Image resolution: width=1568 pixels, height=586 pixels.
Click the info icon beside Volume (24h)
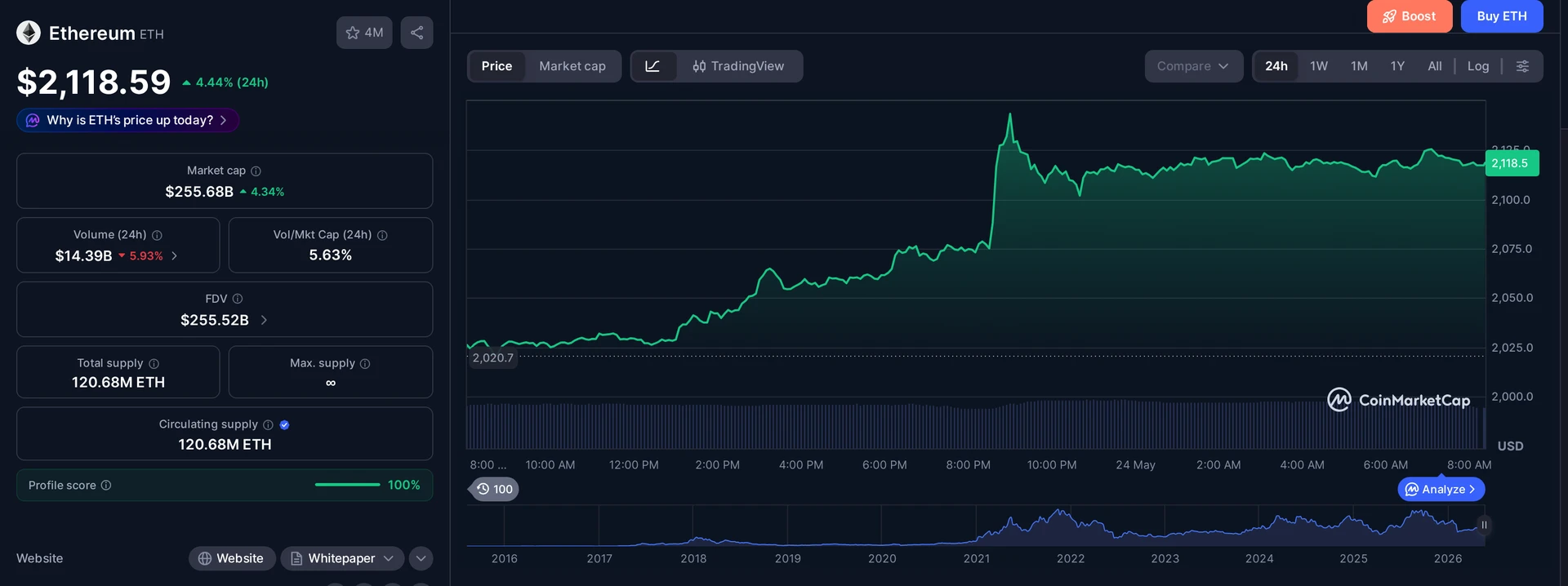[x=157, y=235]
